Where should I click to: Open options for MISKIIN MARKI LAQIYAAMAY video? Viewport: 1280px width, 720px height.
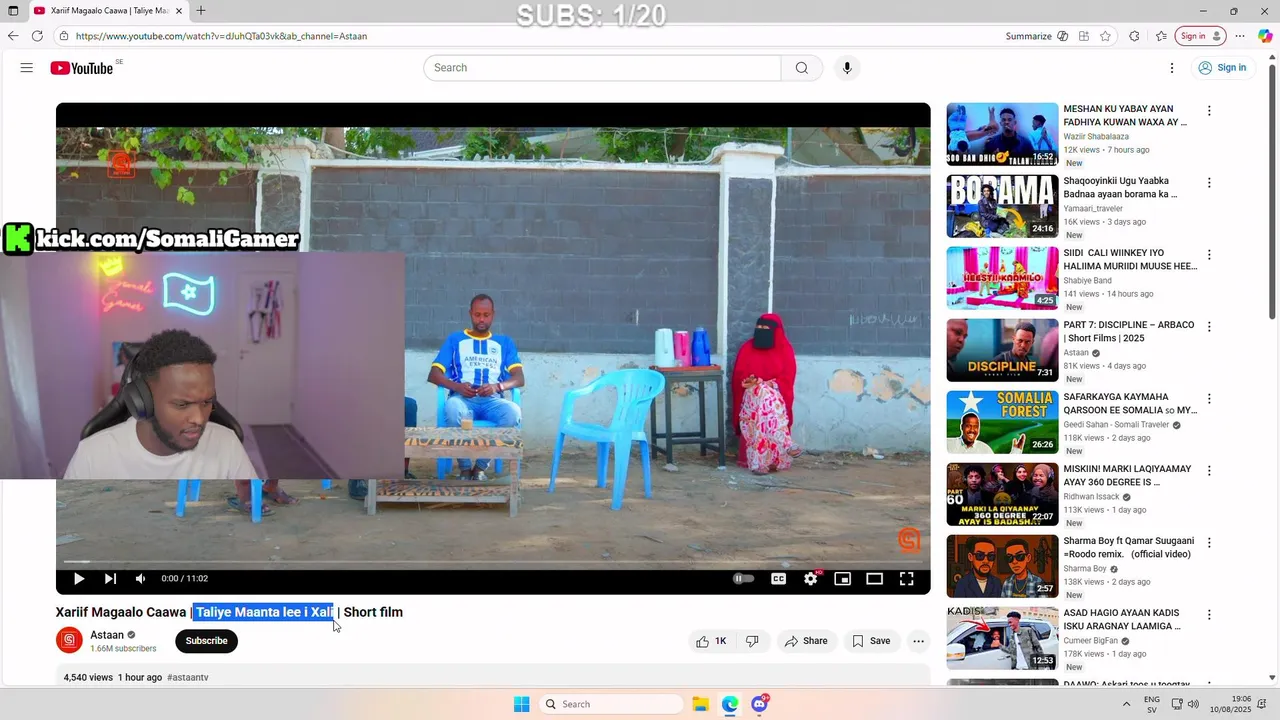pyautogui.click(x=1209, y=471)
